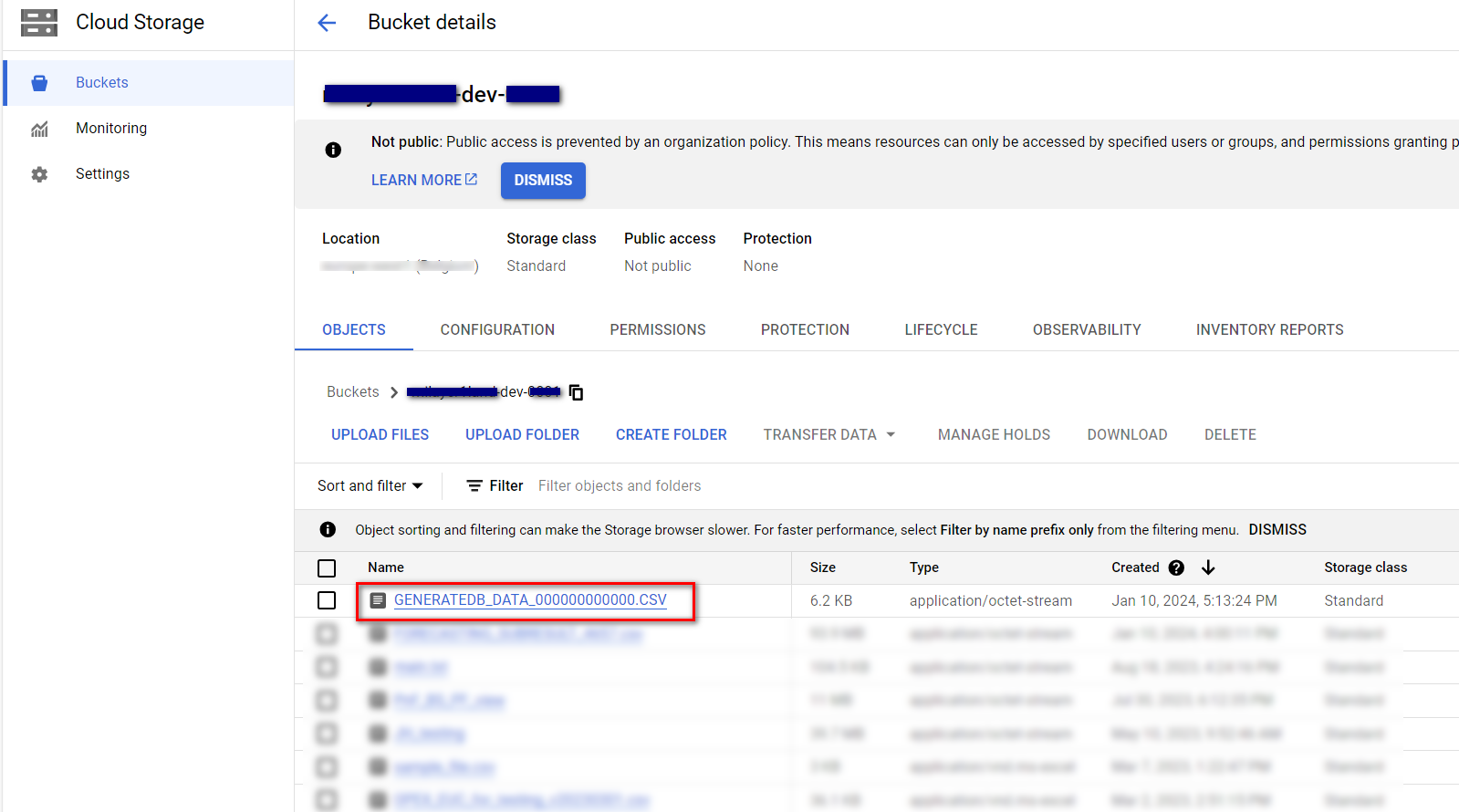Click the Settings gear icon
Screen dimensions: 1459x812
tap(39, 174)
